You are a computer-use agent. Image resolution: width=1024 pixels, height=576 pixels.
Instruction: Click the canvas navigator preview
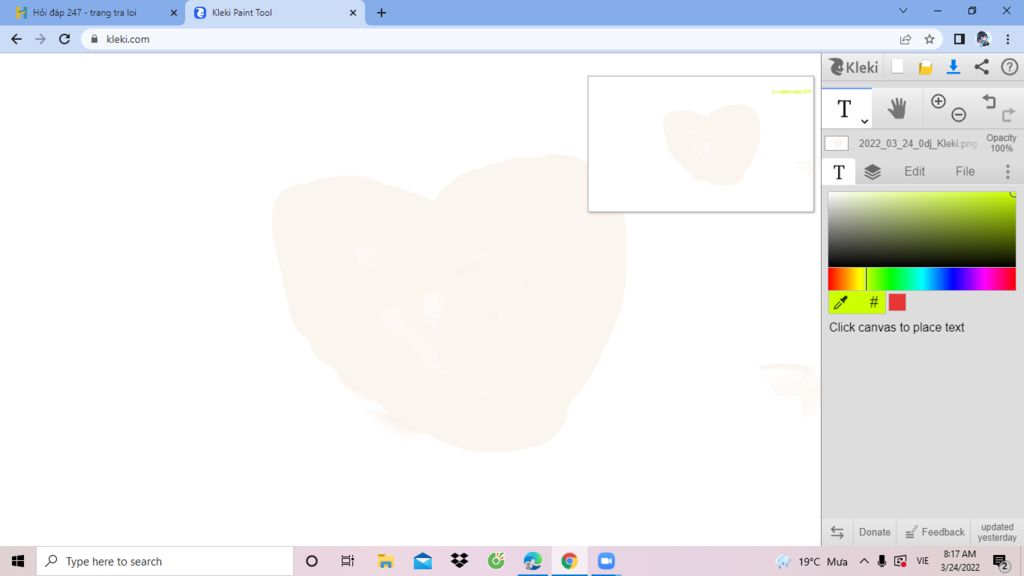pyautogui.click(x=701, y=144)
